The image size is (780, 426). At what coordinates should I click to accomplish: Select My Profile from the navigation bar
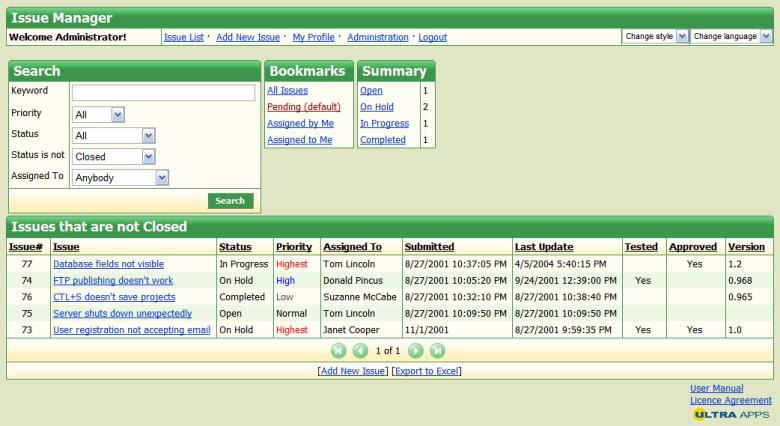[314, 37]
